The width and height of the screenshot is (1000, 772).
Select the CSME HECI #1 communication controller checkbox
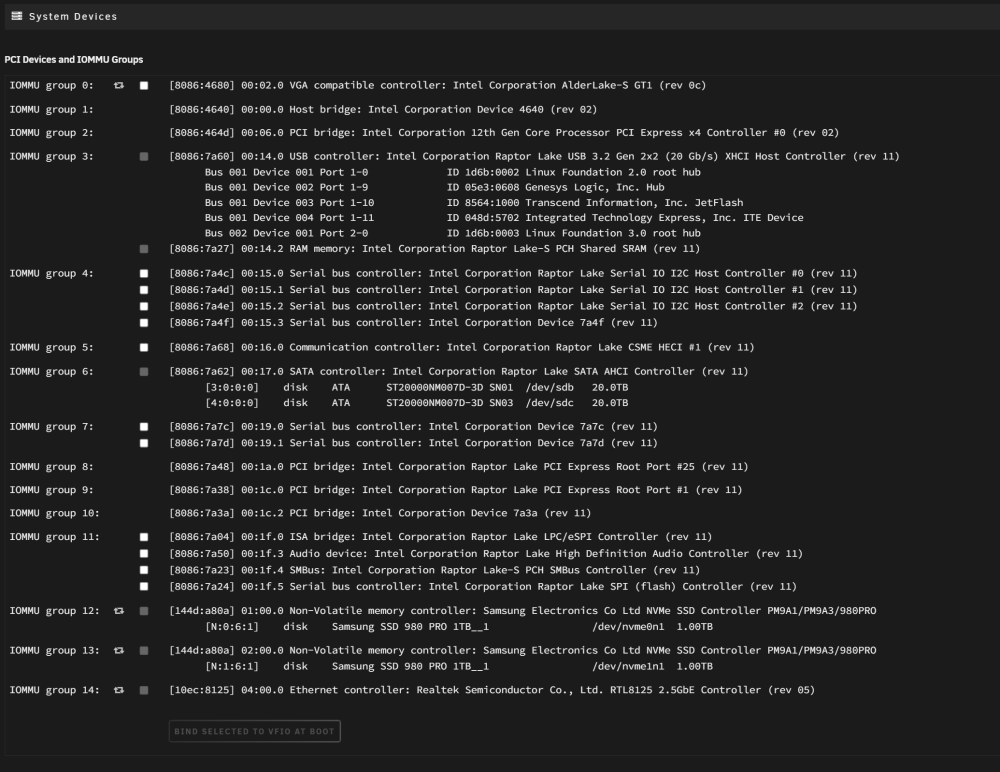click(144, 348)
